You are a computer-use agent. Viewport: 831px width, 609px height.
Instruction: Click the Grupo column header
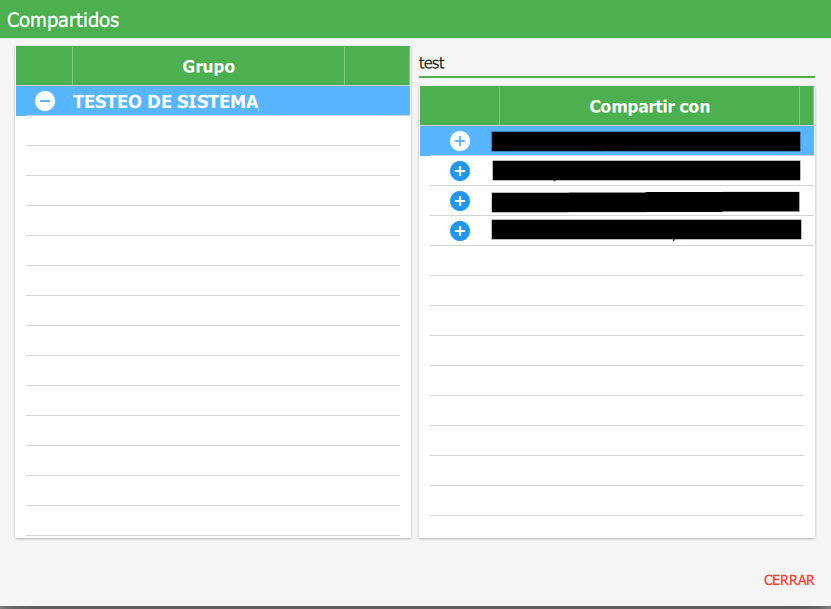point(207,66)
